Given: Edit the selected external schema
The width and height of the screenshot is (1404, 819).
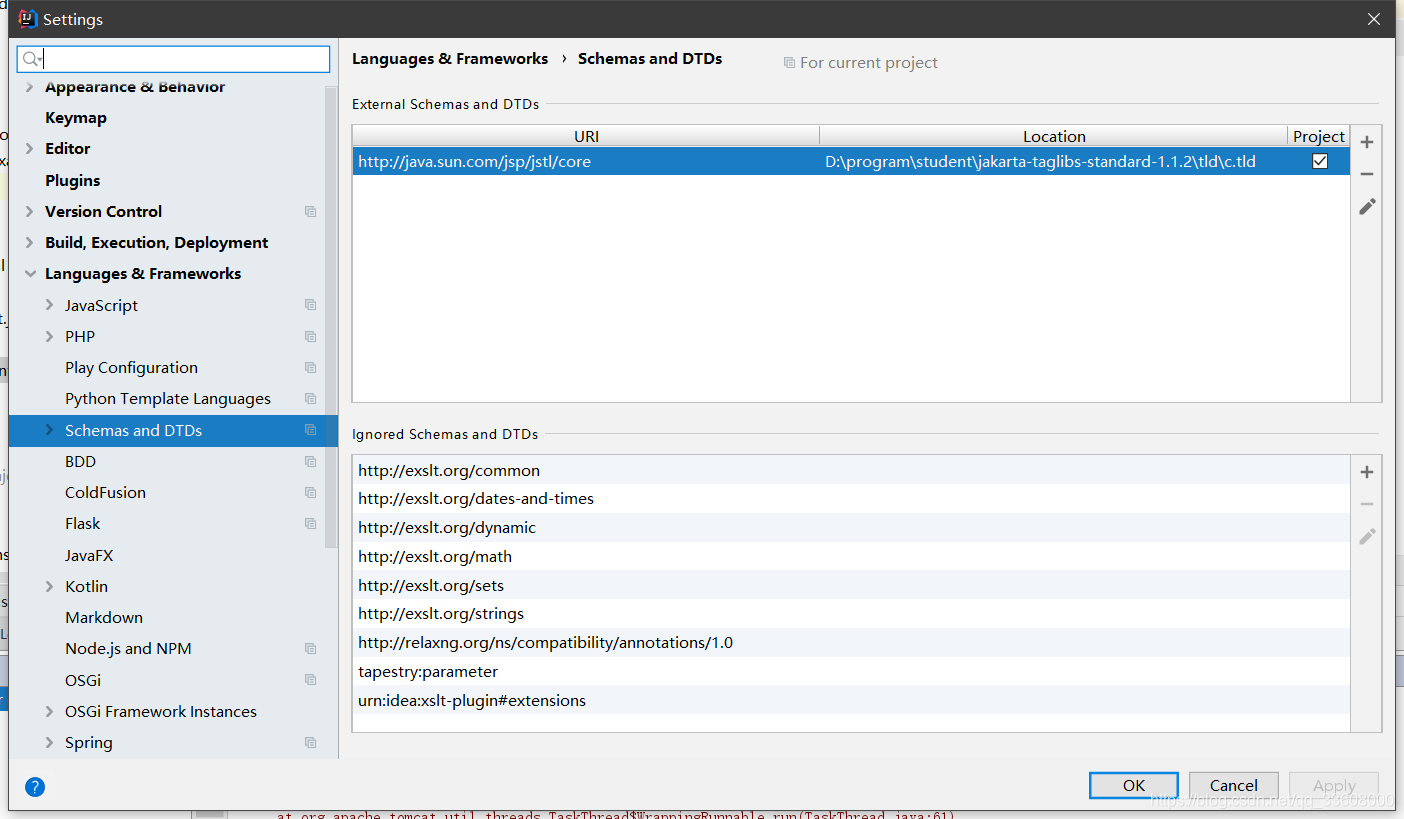Looking at the screenshot, I should [x=1367, y=206].
